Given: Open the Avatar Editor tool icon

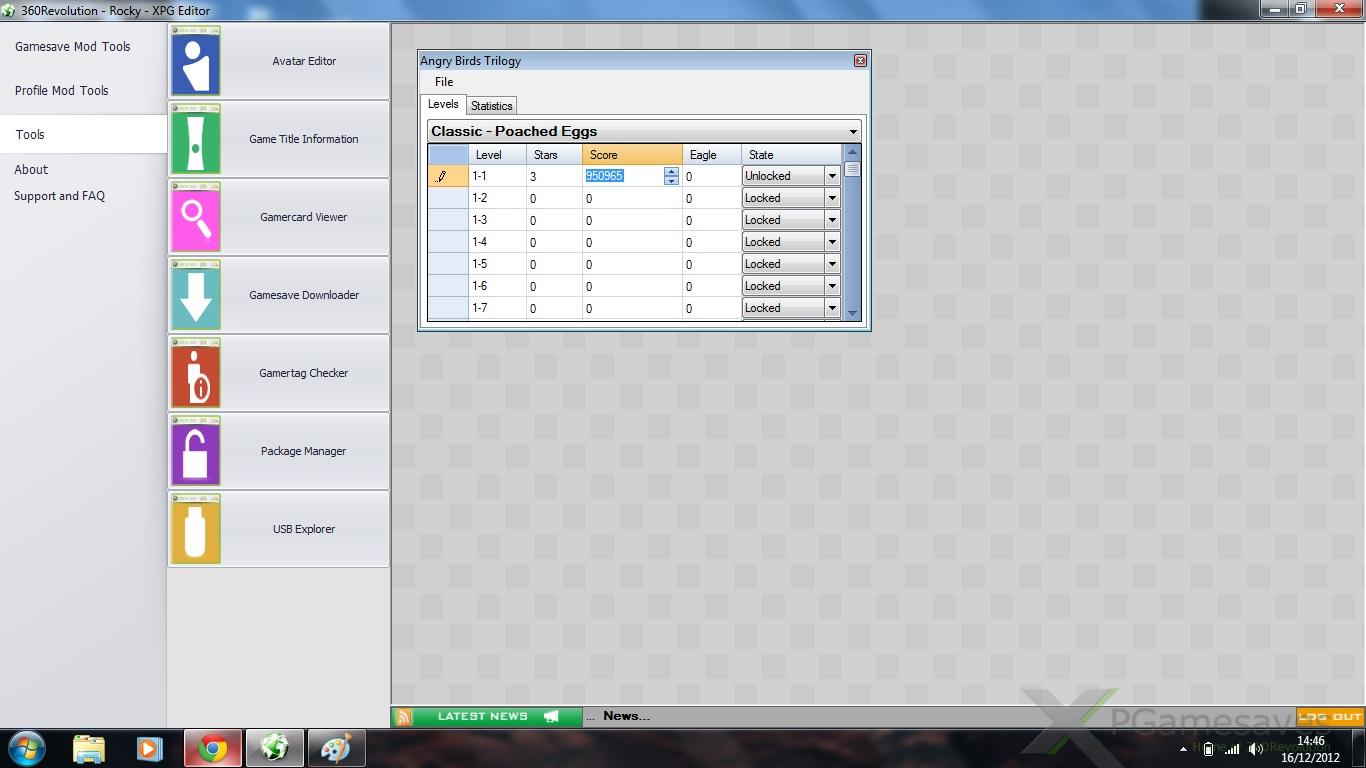Looking at the screenshot, I should (x=196, y=62).
